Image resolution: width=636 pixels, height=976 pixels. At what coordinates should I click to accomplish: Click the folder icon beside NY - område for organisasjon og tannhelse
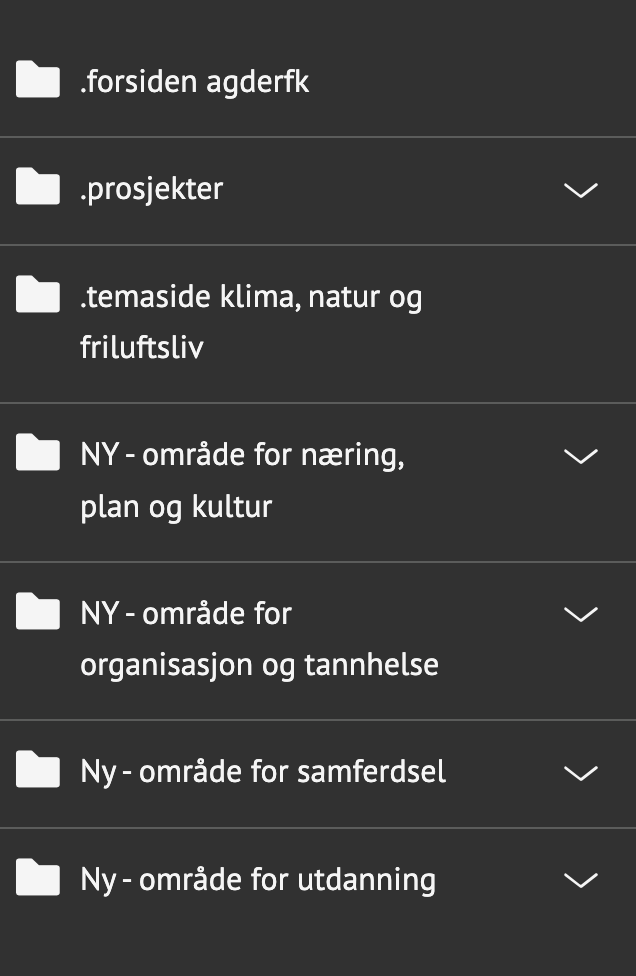click(x=37, y=612)
